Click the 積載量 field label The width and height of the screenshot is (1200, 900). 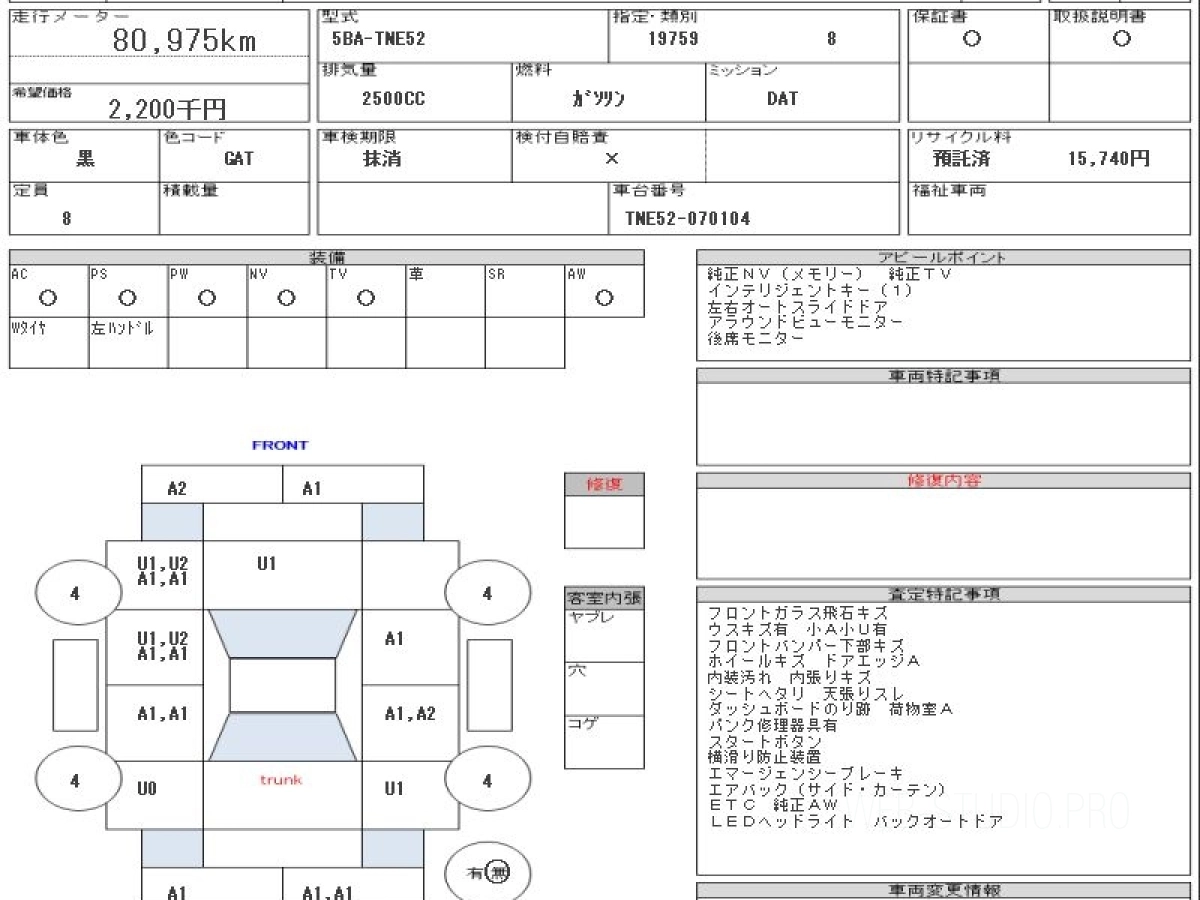click(190, 190)
